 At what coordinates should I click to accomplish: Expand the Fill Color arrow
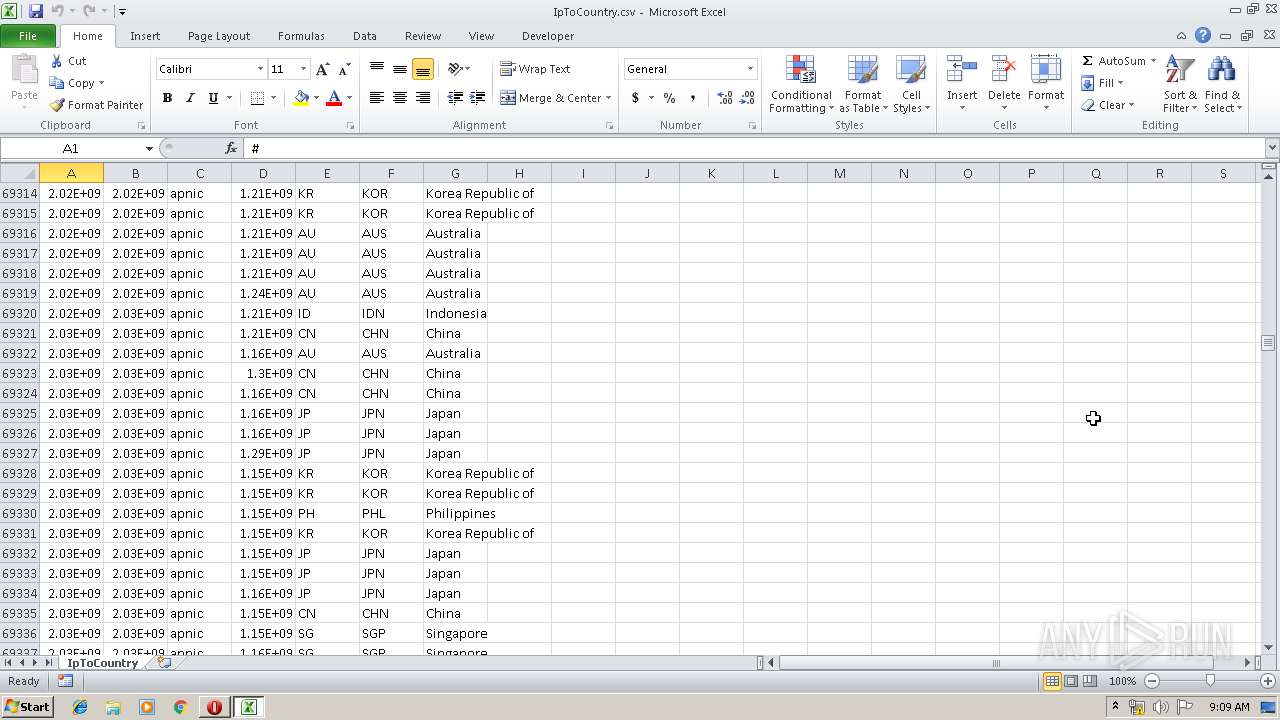[316, 98]
